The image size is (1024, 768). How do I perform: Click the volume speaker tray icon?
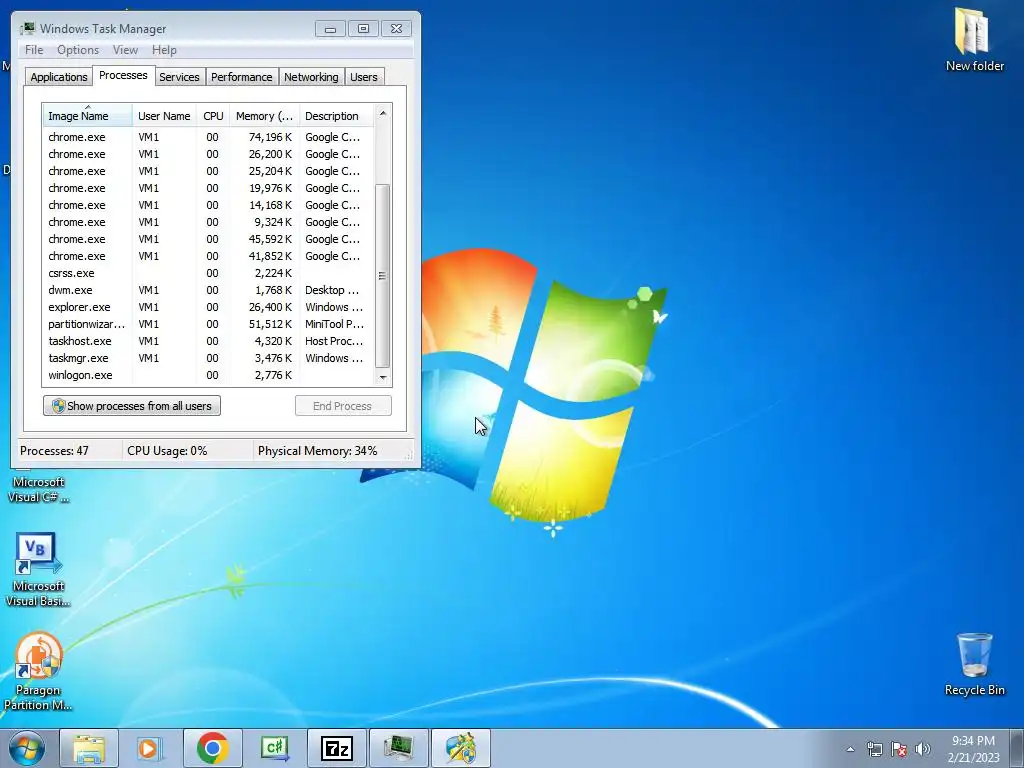coord(923,750)
